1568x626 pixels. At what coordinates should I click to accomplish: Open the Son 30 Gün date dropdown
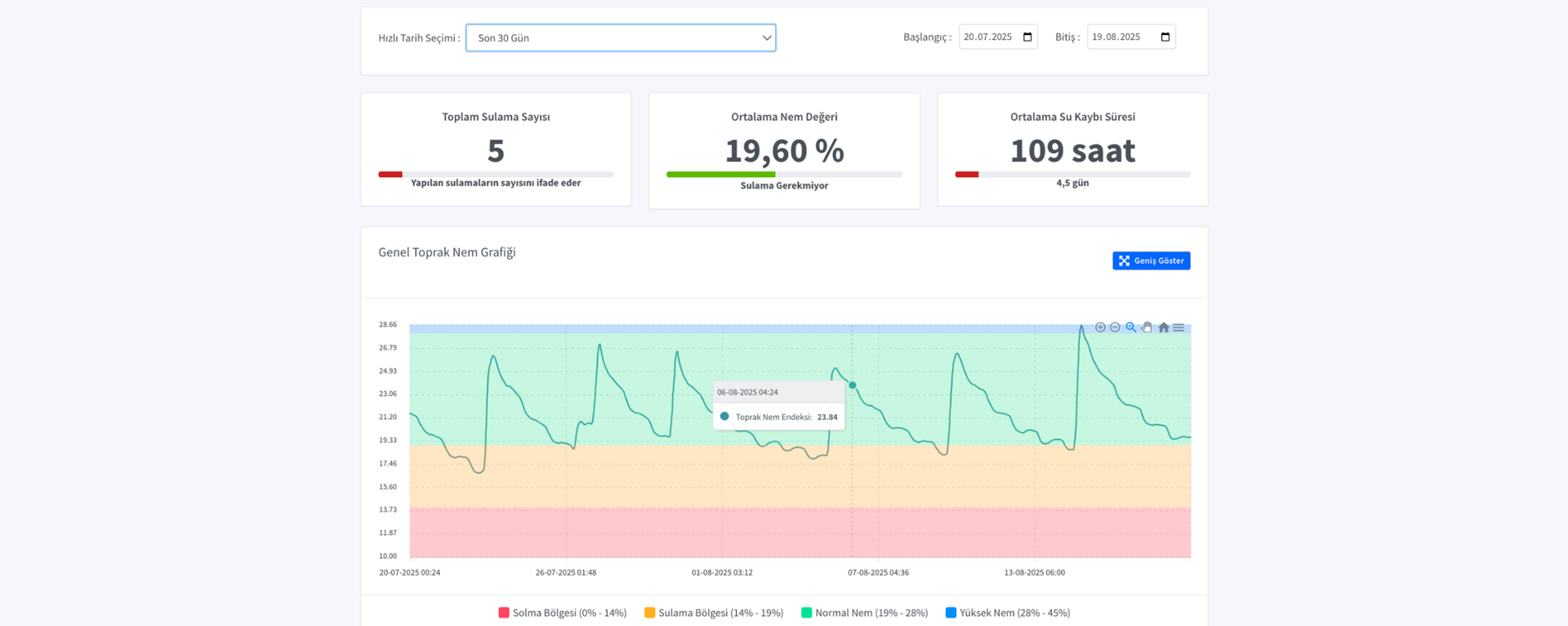click(x=621, y=38)
